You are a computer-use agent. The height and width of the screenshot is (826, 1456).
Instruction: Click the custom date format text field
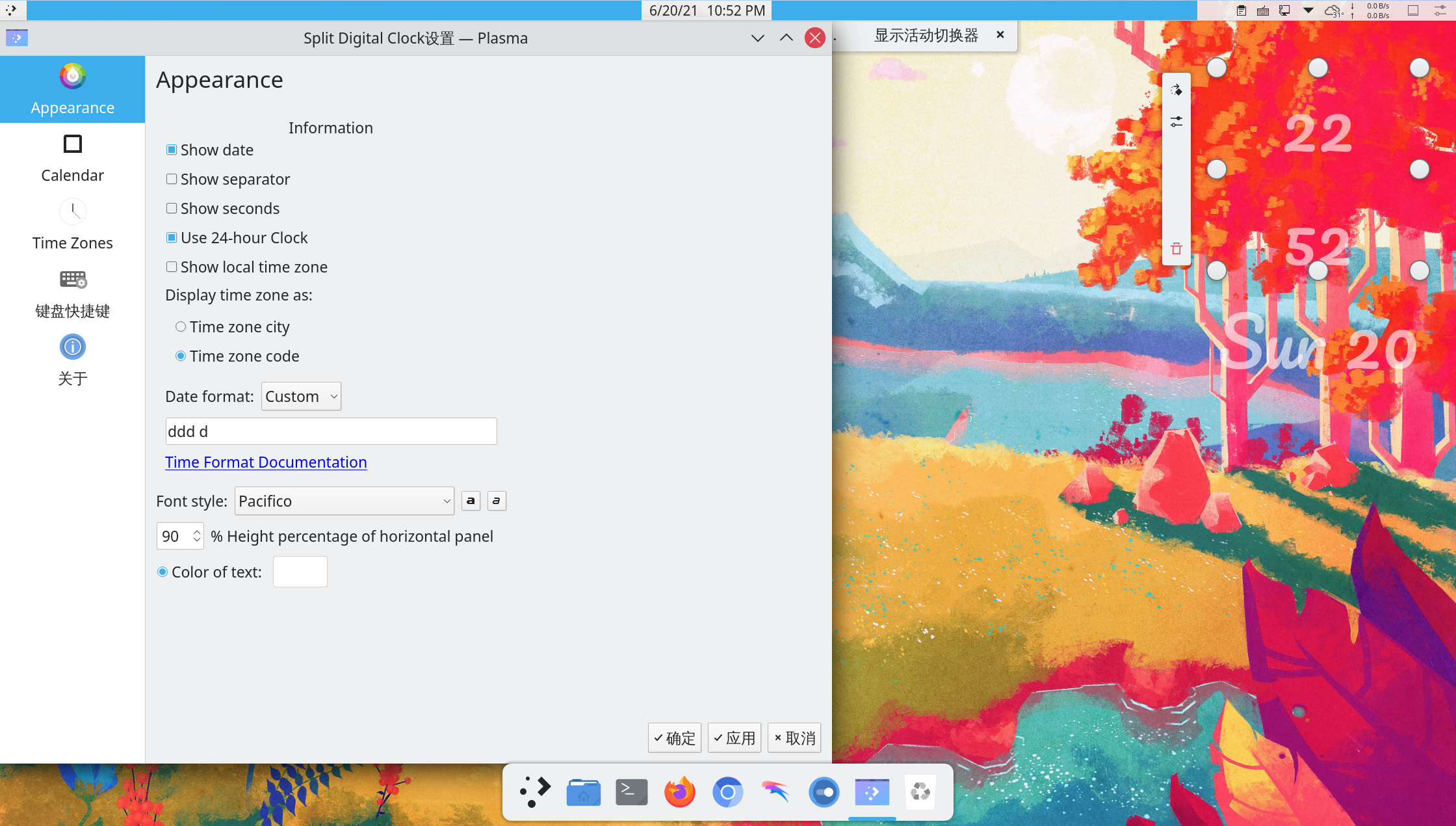(331, 432)
